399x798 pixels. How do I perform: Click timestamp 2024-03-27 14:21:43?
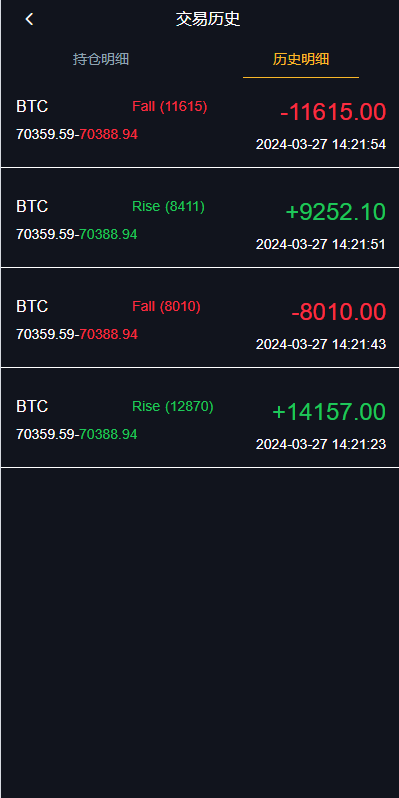[x=321, y=344]
